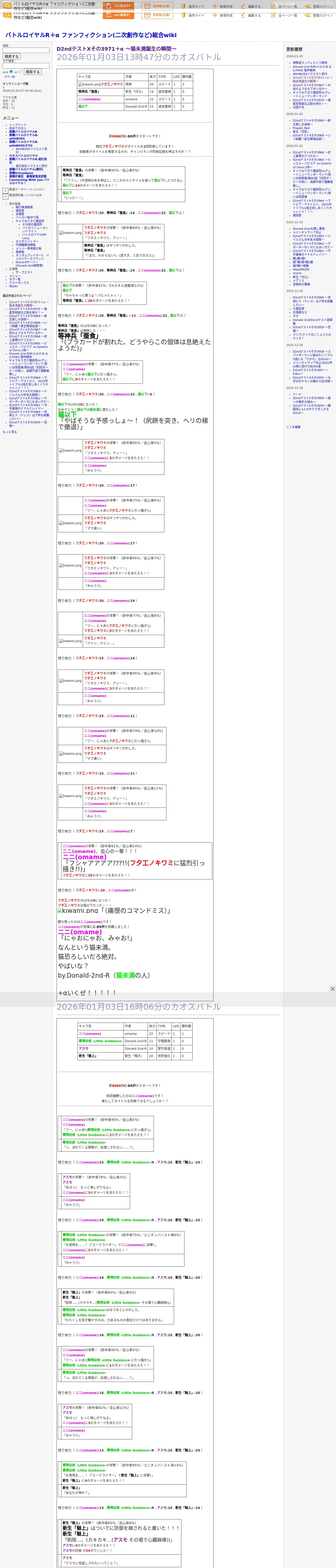This screenshot has height=1568, width=336.
Task: Open 白兎屋なえ in update history
Action: (300, 312)
